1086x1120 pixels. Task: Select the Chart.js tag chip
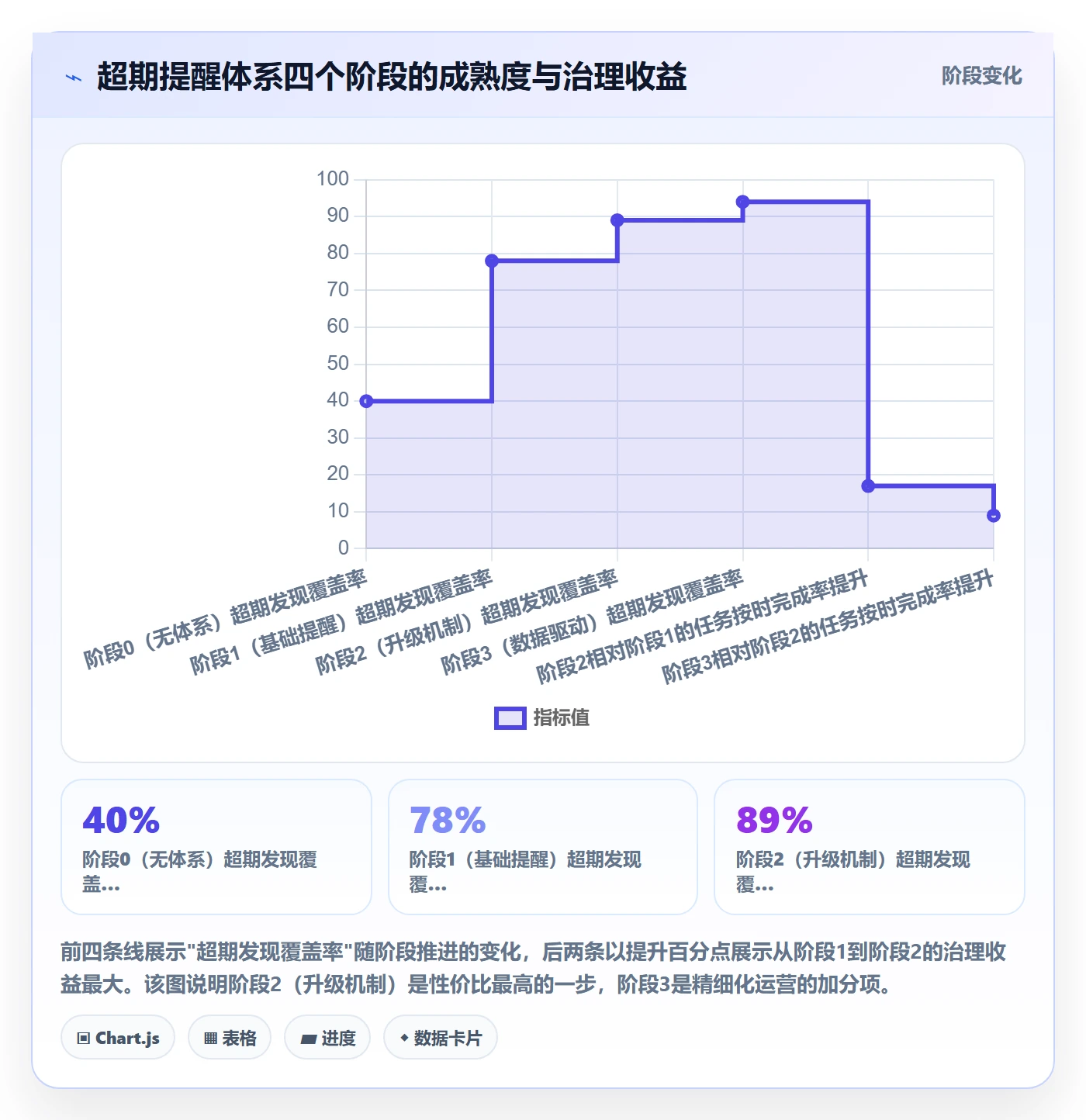(x=118, y=1038)
